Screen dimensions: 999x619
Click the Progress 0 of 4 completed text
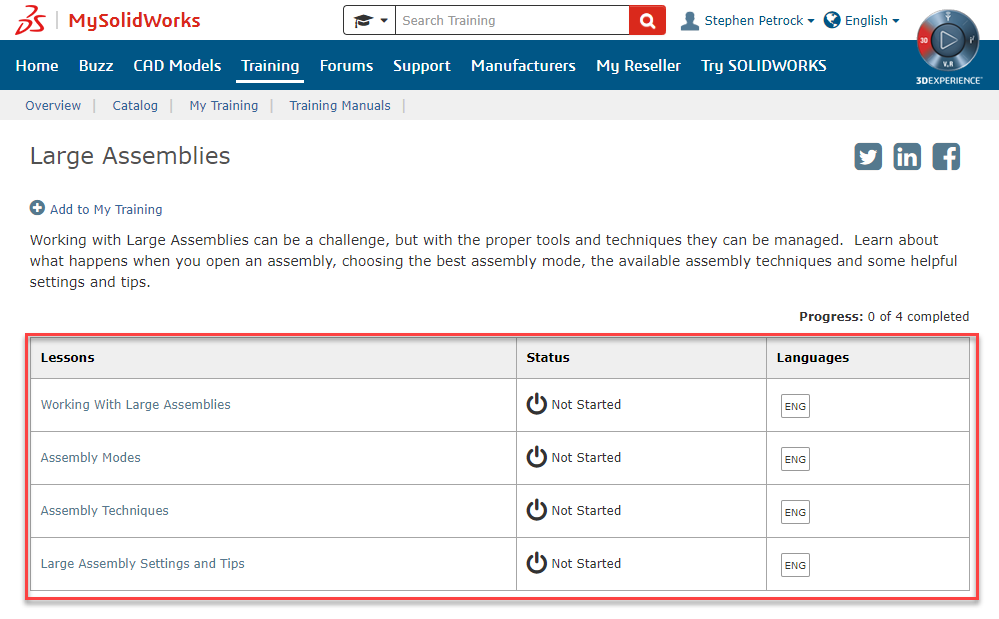pos(884,317)
